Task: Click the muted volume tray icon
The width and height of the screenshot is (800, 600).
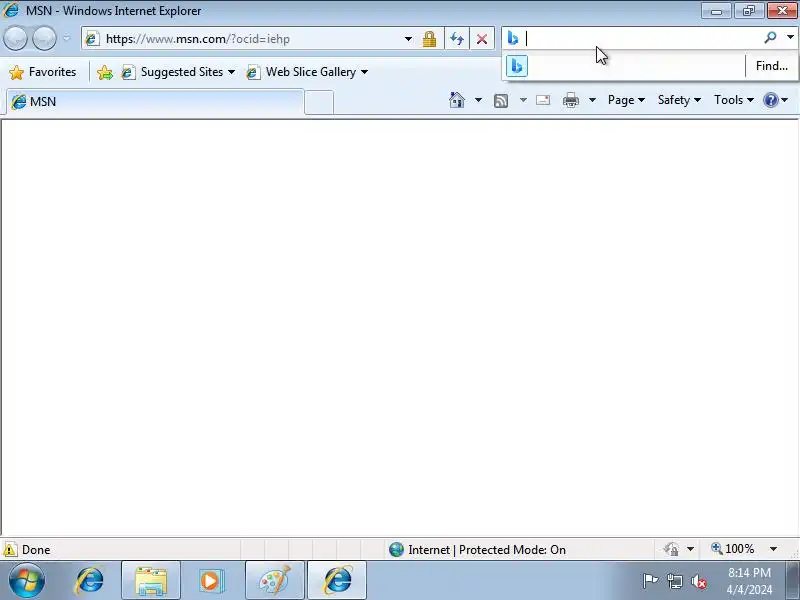Action: (699, 581)
